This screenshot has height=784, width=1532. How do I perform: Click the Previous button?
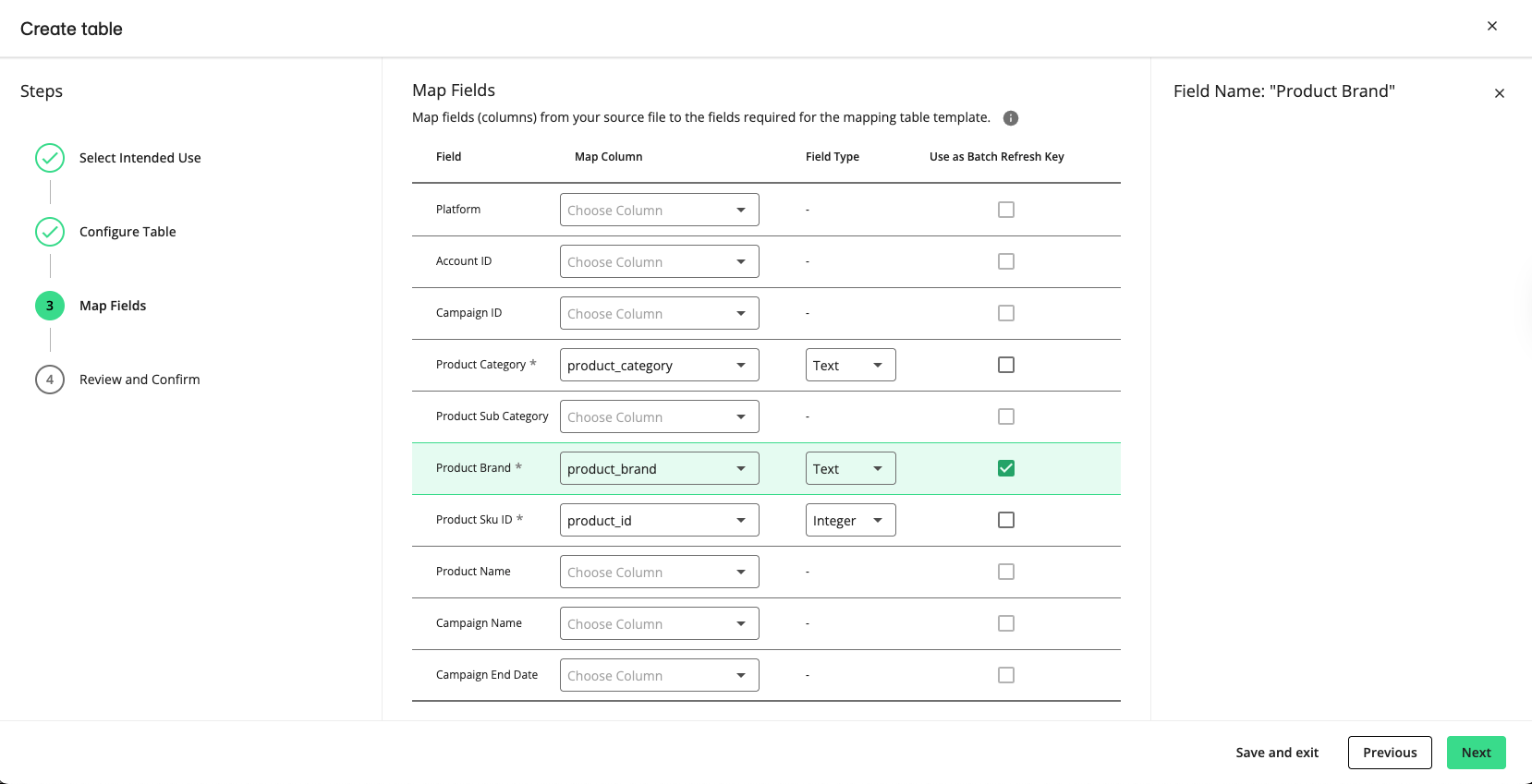[x=1389, y=753]
